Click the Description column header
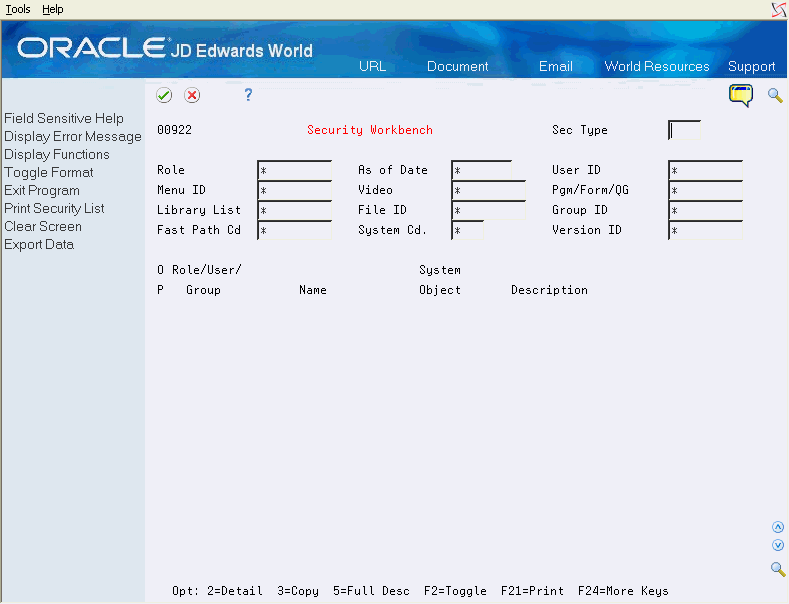789x604 pixels. point(549,290)
